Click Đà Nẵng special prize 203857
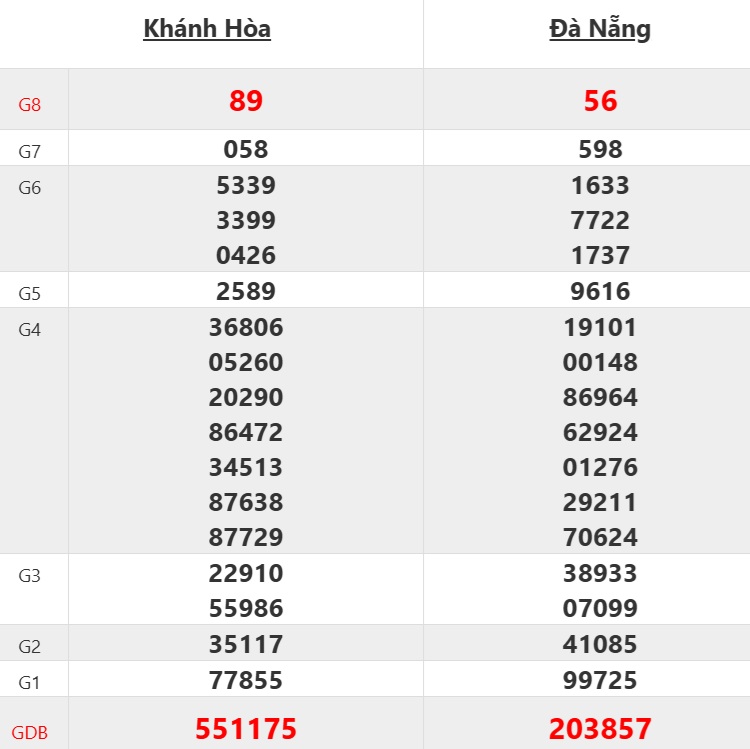 tap(600, 729)
